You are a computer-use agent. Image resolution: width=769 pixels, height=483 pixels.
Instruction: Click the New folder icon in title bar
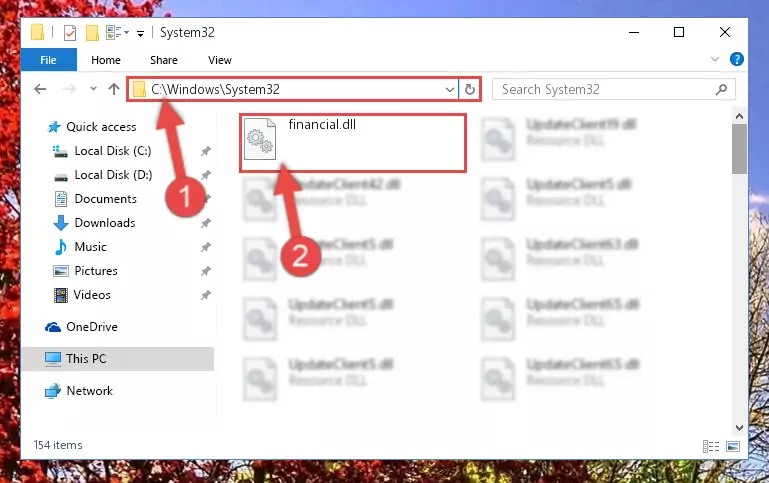pos(92,33)
